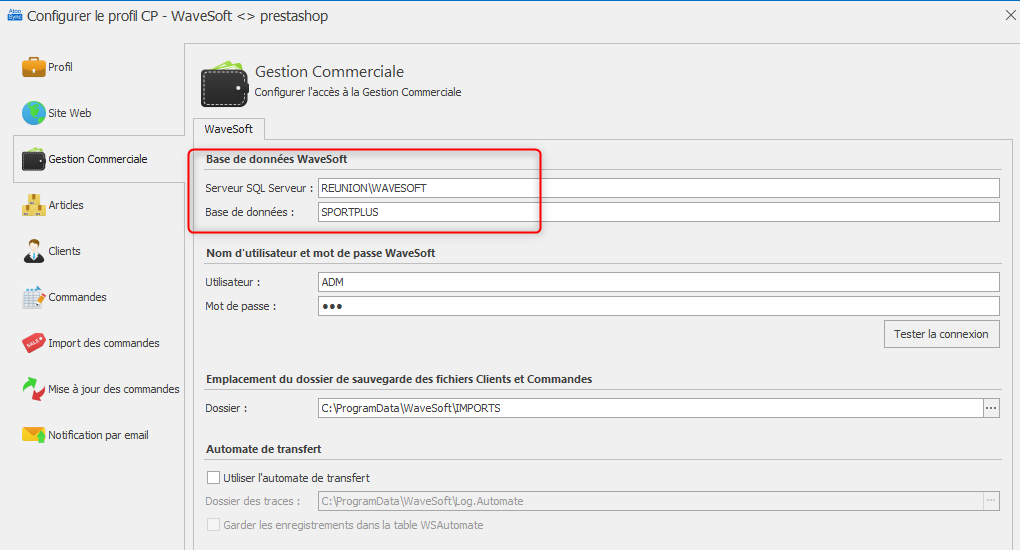This screenshot has height=550, width=1020.
Task: Browse for the Dossier folder path
Action: pos(991,408)
